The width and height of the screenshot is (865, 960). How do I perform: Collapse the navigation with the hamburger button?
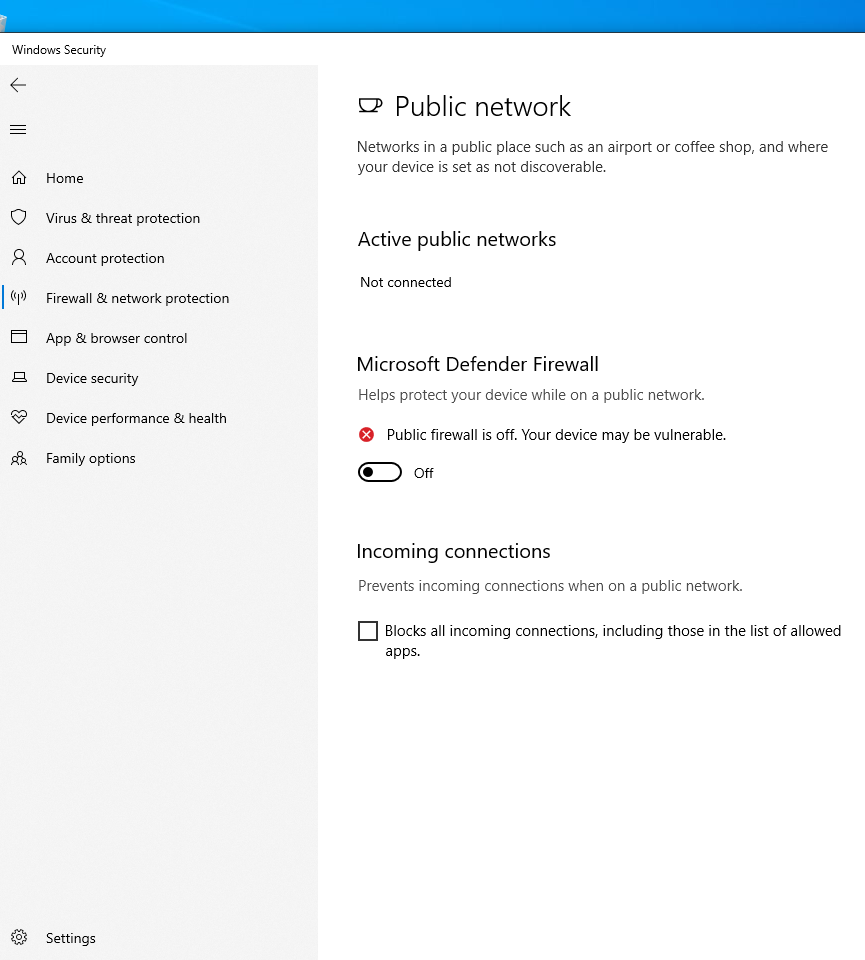18,129
